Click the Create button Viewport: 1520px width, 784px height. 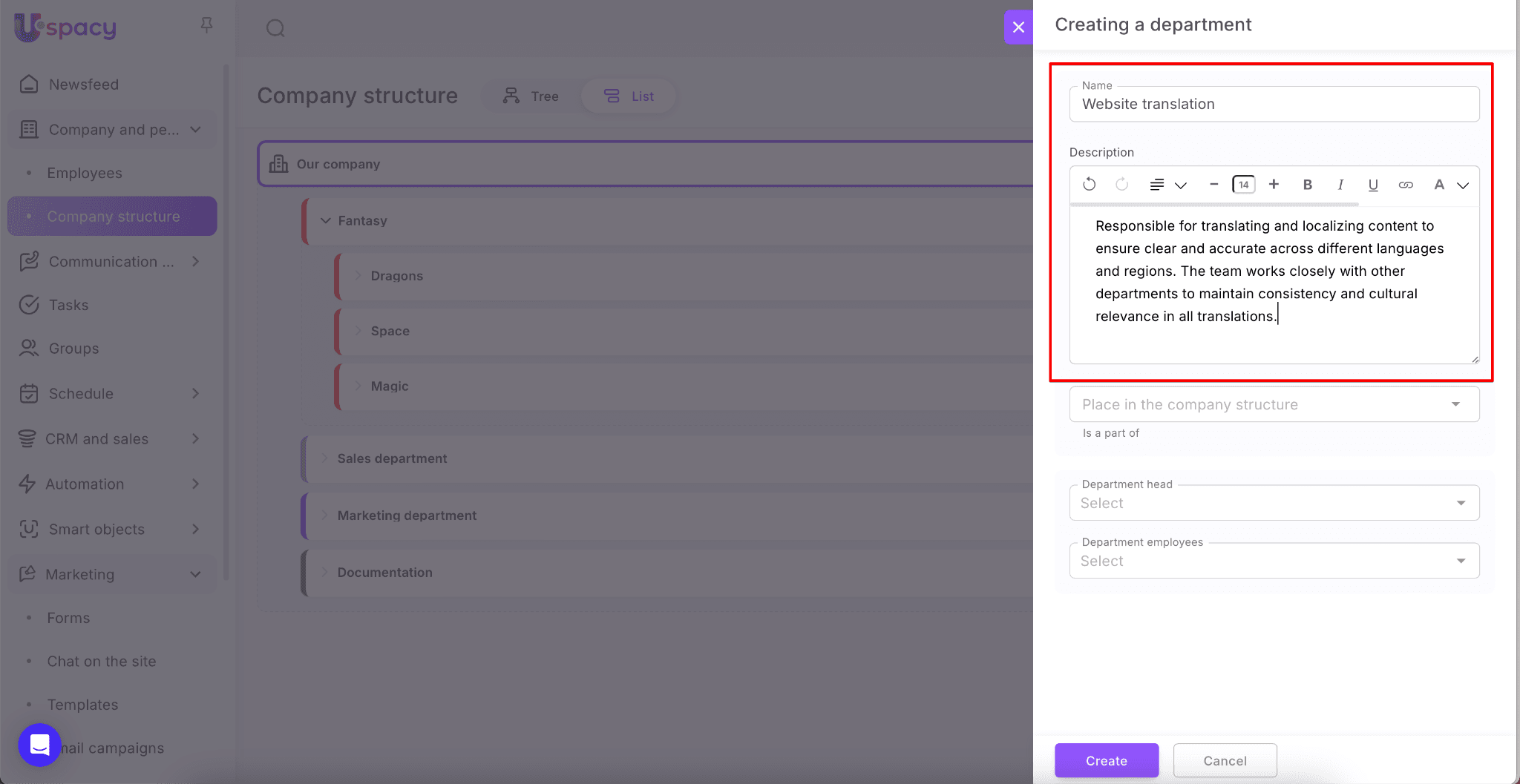(x=1106, y=760)
